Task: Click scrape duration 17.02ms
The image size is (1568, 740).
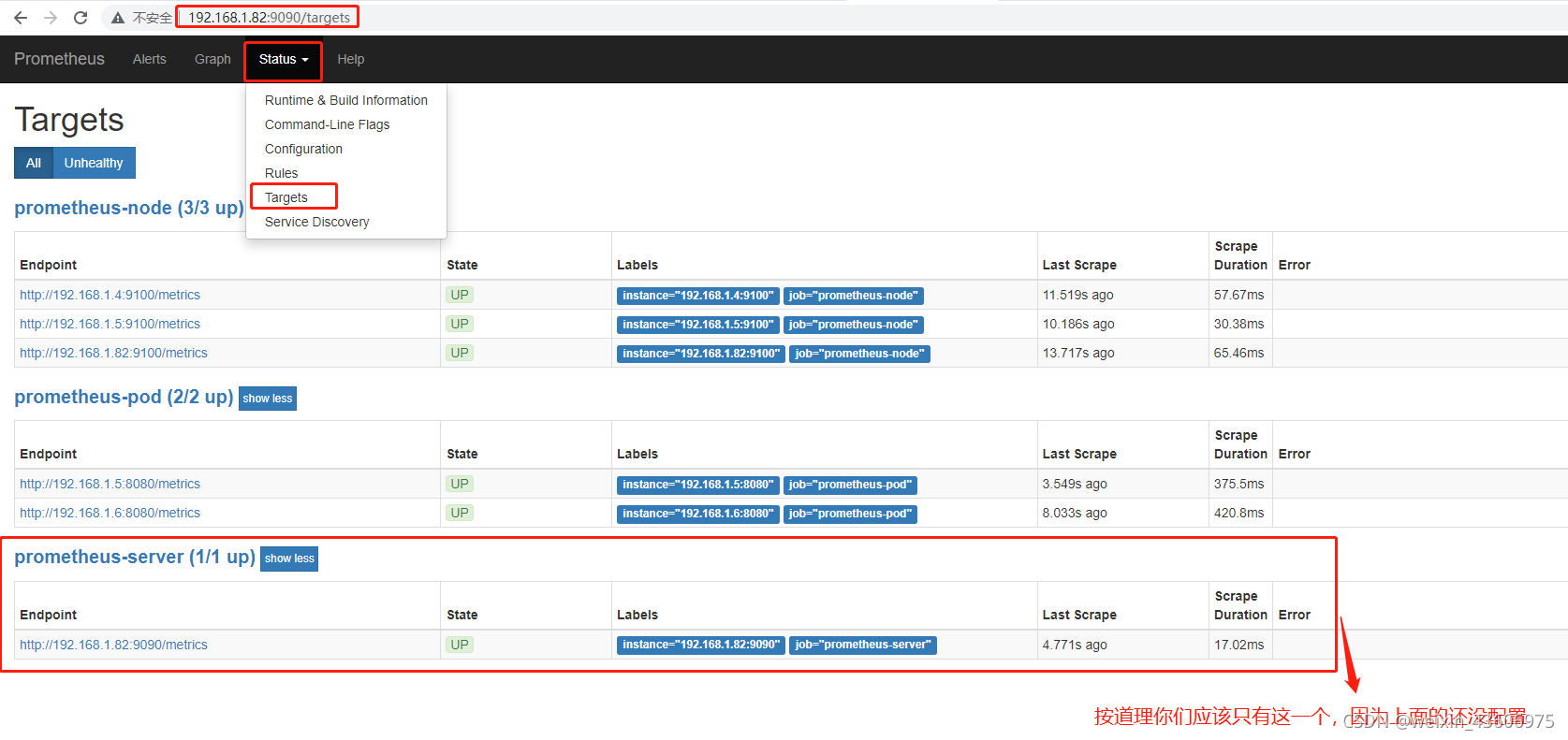Action: pos(1238,645)
